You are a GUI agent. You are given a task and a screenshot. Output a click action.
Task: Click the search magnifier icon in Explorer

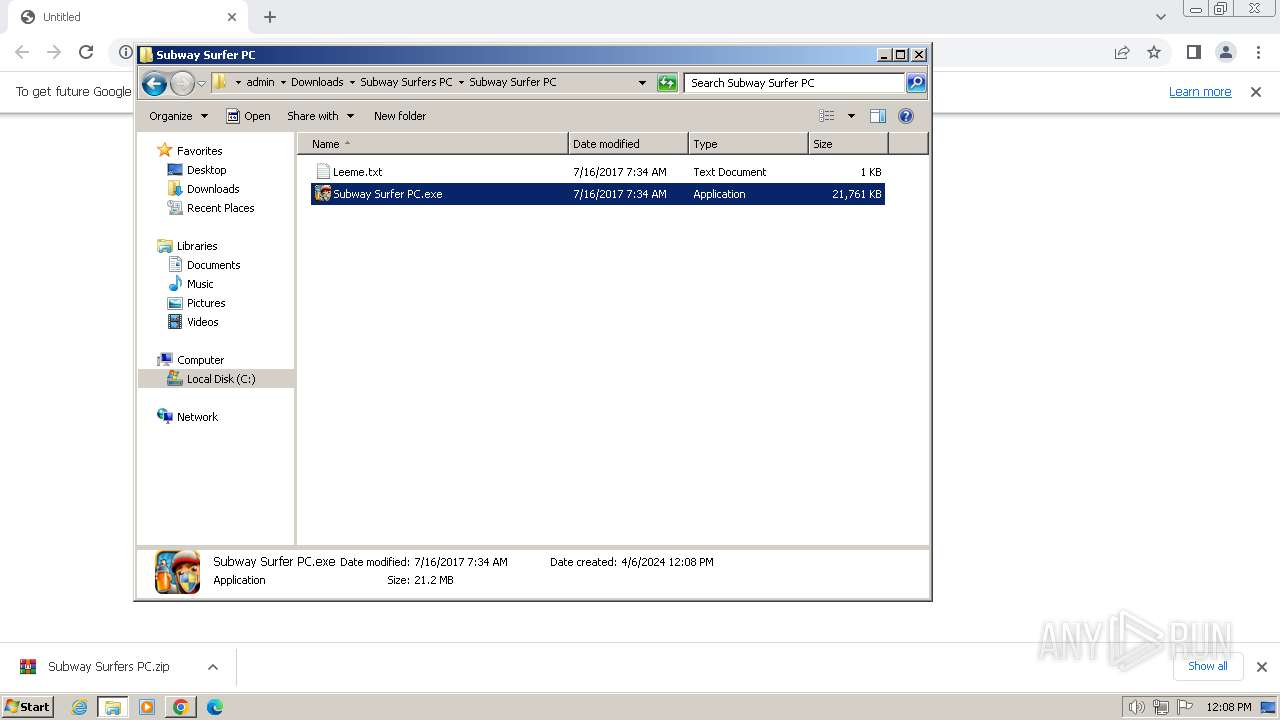(x=916, y=83)
